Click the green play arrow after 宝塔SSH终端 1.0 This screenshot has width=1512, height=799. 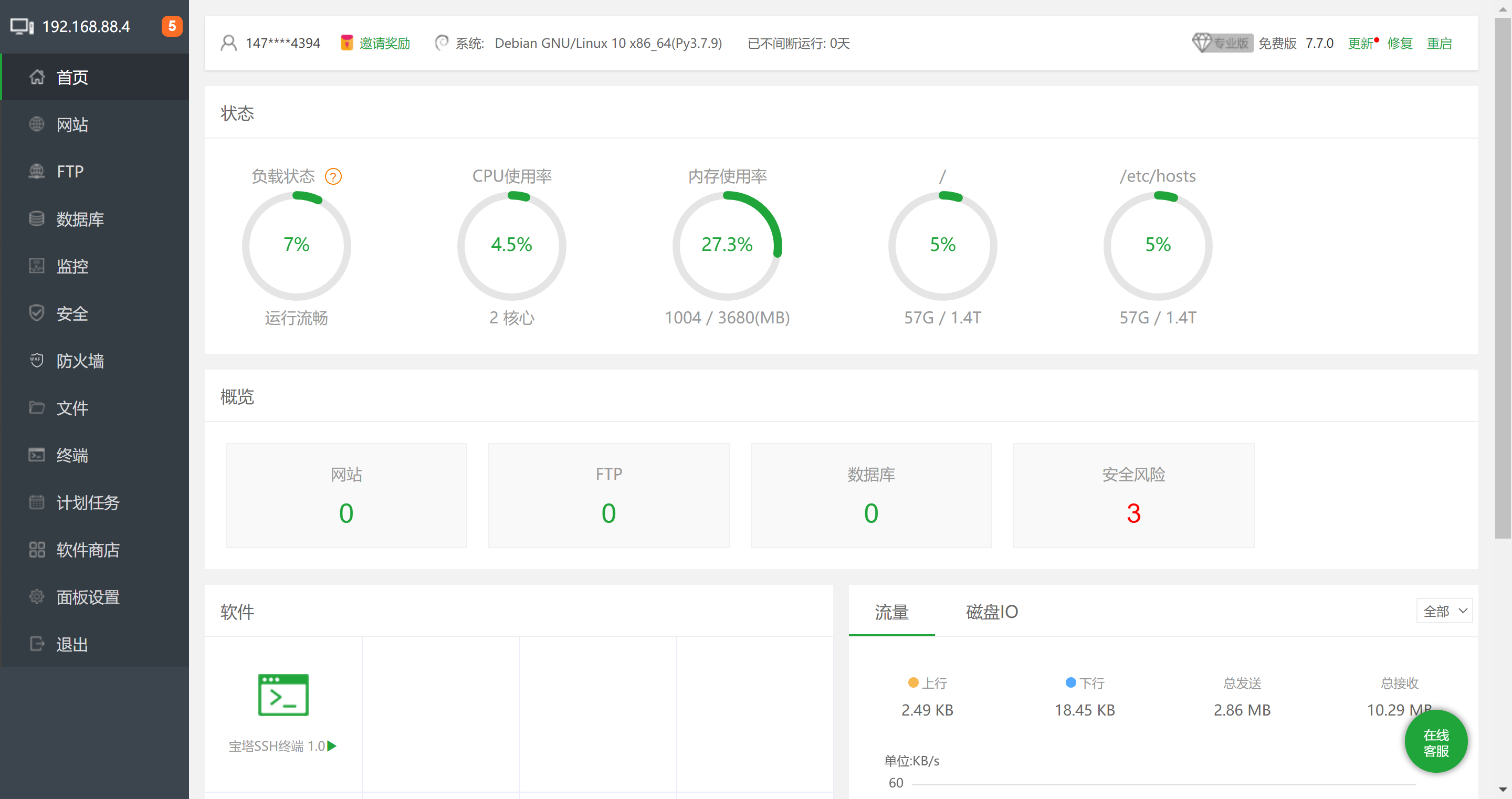(x=332, y=745)
